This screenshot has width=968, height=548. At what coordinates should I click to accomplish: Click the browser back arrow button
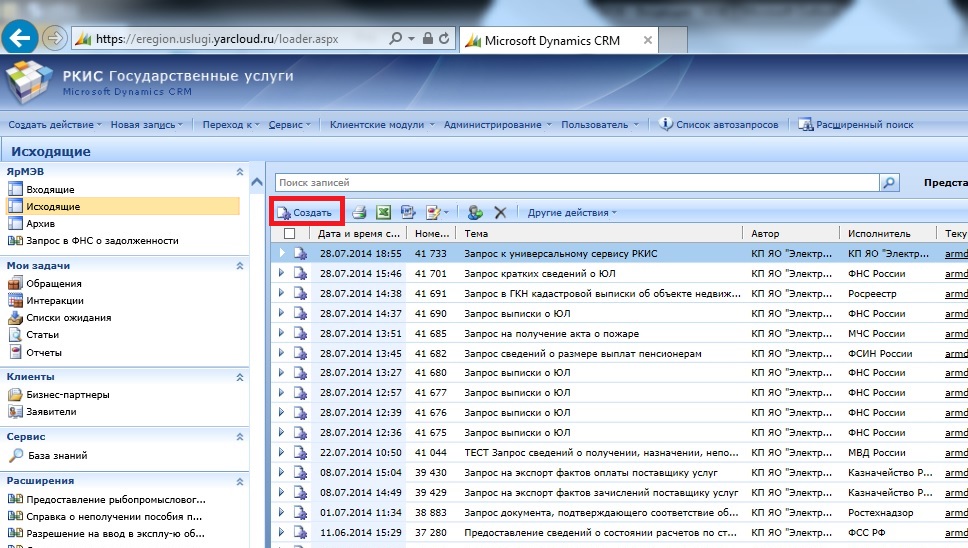tap(21, 39)
